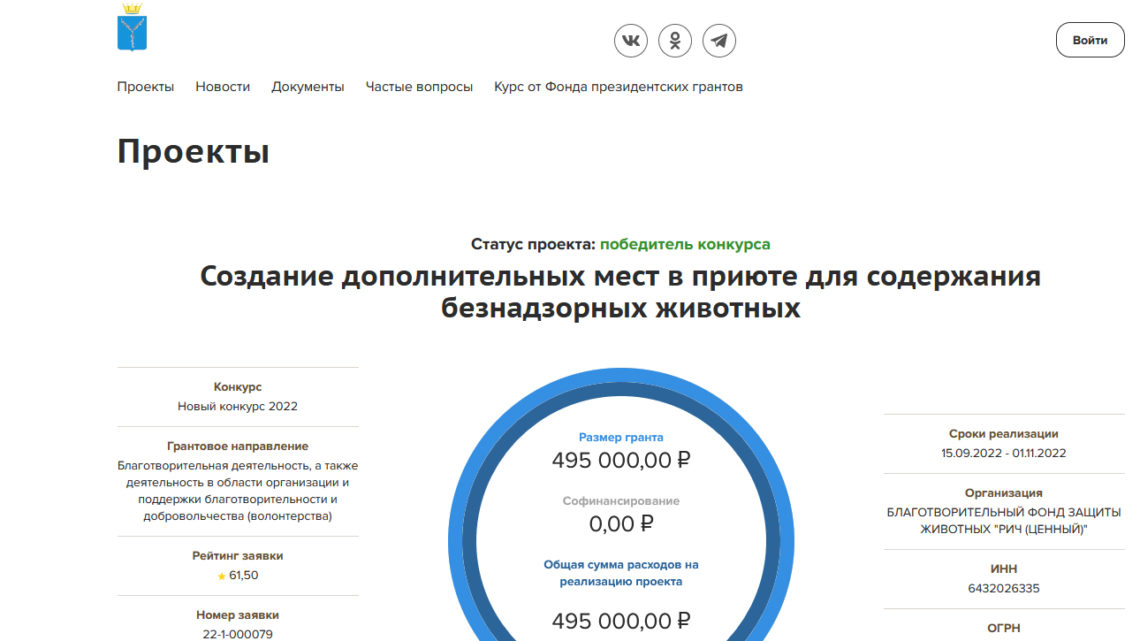Viewport: 1140px width, 641px height.
Task: Click the Благотворительная деятельность direction description
Action: 238,491
